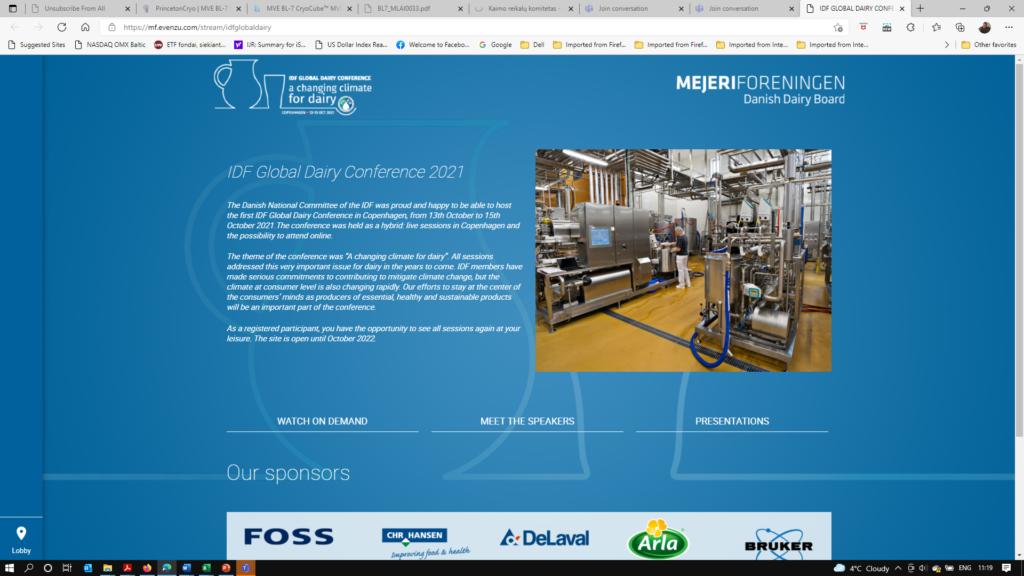Reload the page with the refresh icon
Viewport: 1024px width, 576px height.
[x=61, y=27]
